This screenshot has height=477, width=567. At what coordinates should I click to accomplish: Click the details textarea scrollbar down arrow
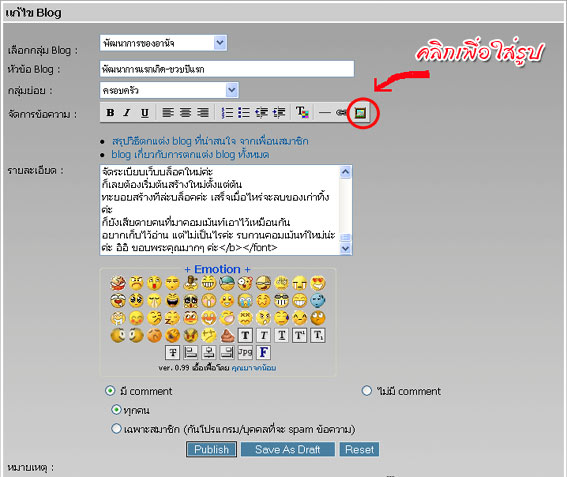346,248
